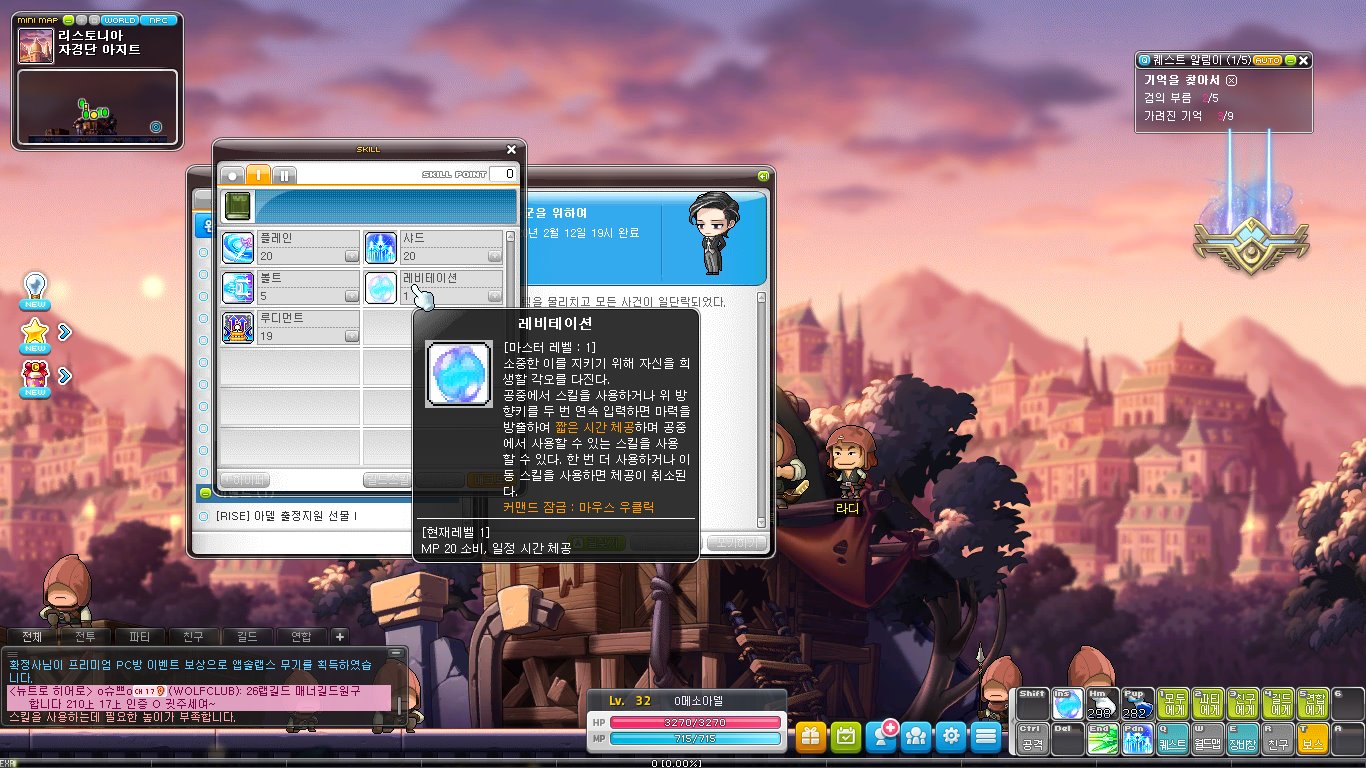Click the Ins levitation quickslot
The width and height of the screenshot is (1366, 768).
[x=1068, y=704]
